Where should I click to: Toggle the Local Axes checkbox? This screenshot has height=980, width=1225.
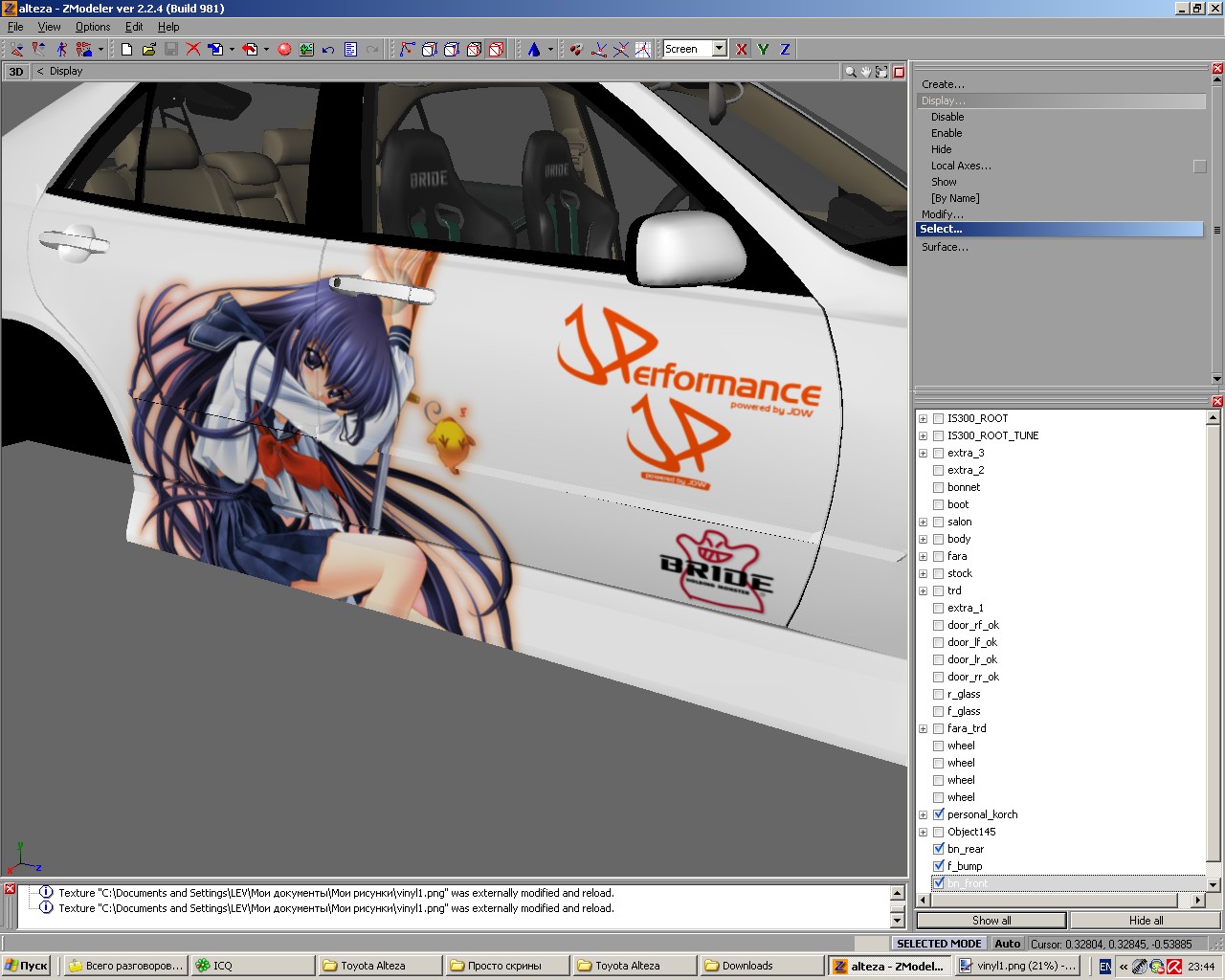[x=1199, y=167]
